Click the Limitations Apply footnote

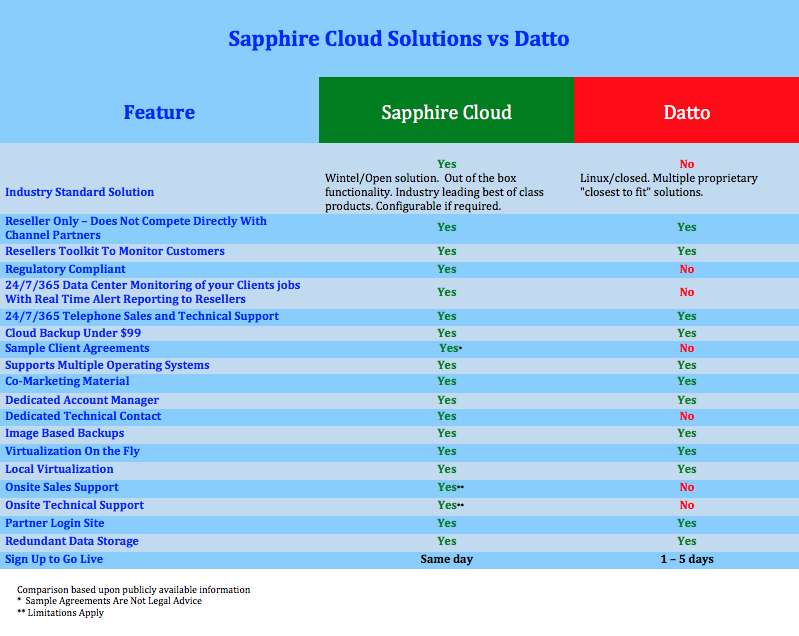click(x=61, y=613)
